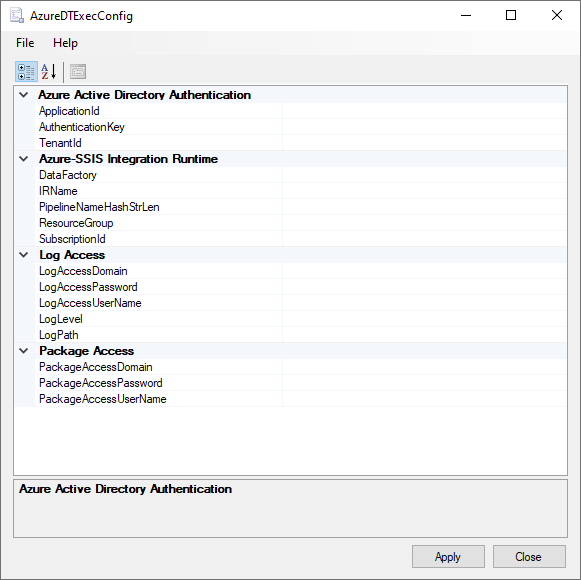Click the DataFactory value field
Screen dimensions: 581x580
pyautogui.click(x=425, y=175)
